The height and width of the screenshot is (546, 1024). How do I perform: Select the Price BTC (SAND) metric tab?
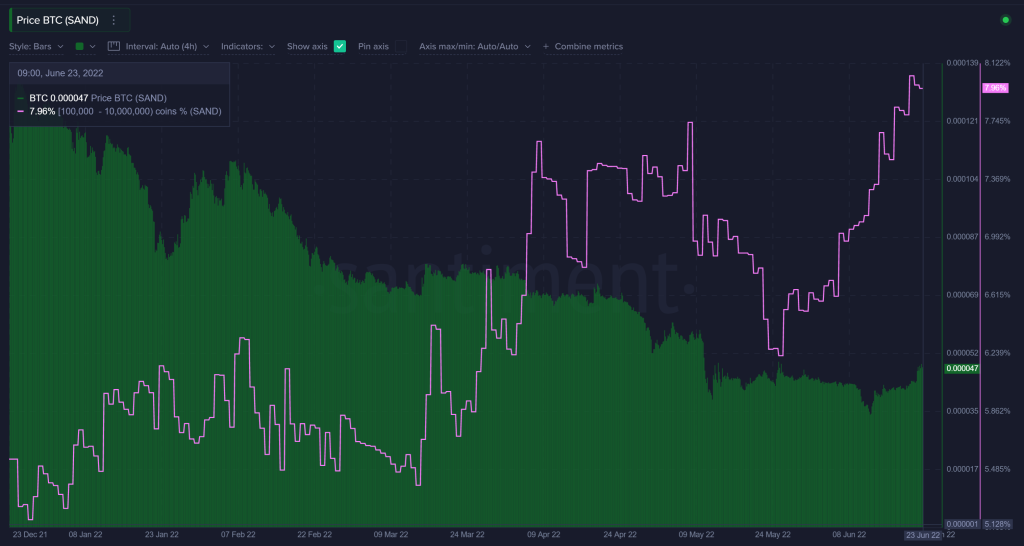(56, 20)
